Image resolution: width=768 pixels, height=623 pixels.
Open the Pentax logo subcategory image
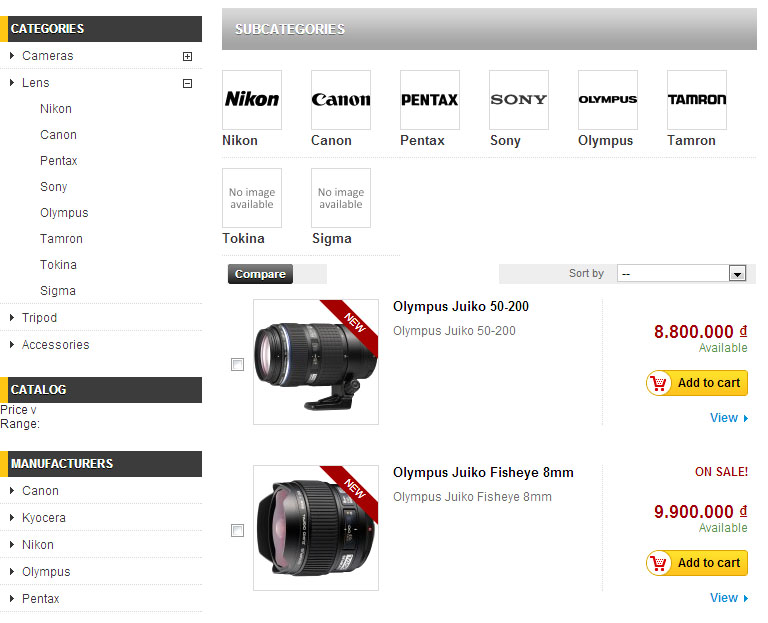pyautogui.click(x=430, y=100)
